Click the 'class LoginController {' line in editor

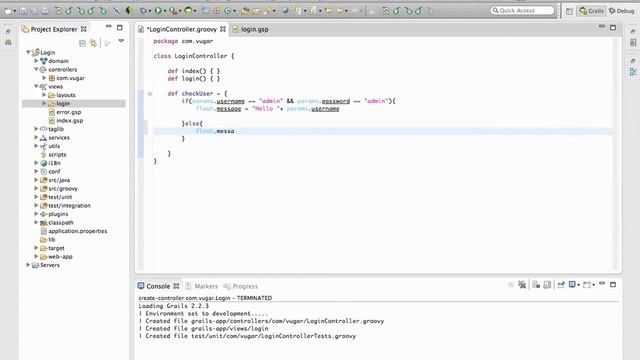click(194, 56)
